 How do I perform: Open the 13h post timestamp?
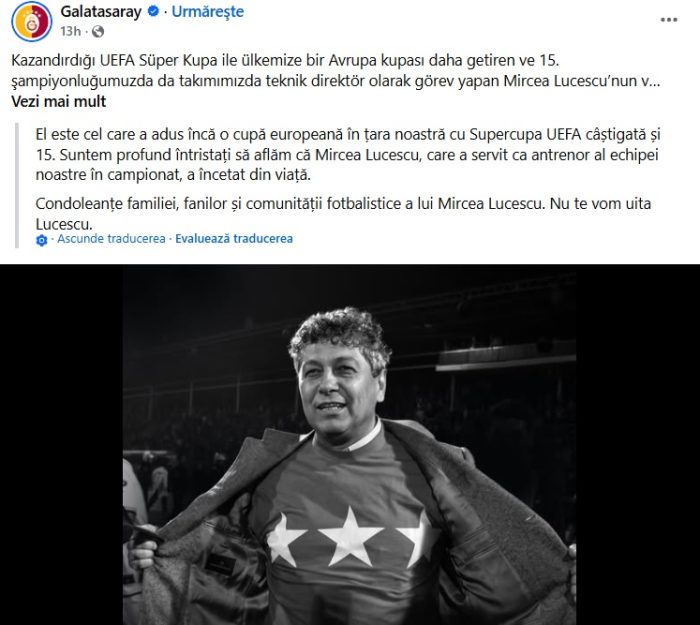click(71, 31)
